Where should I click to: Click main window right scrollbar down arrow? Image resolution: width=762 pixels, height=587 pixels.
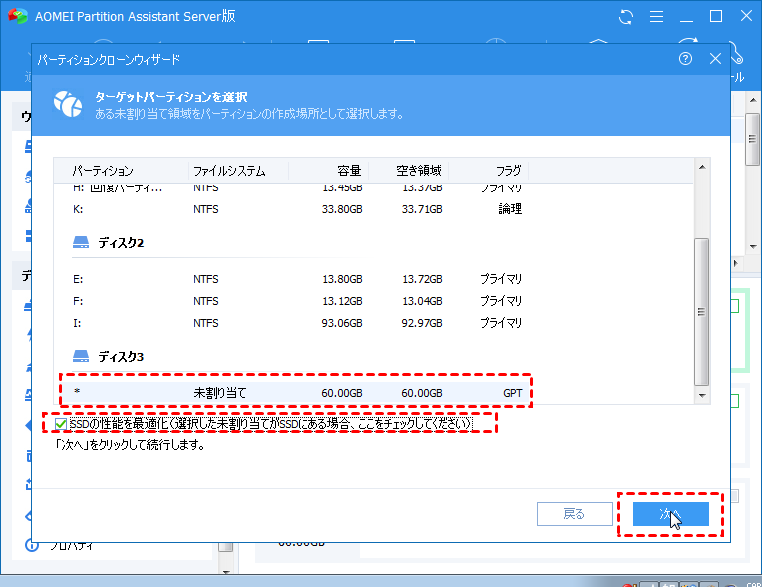[x=753, y=246]
